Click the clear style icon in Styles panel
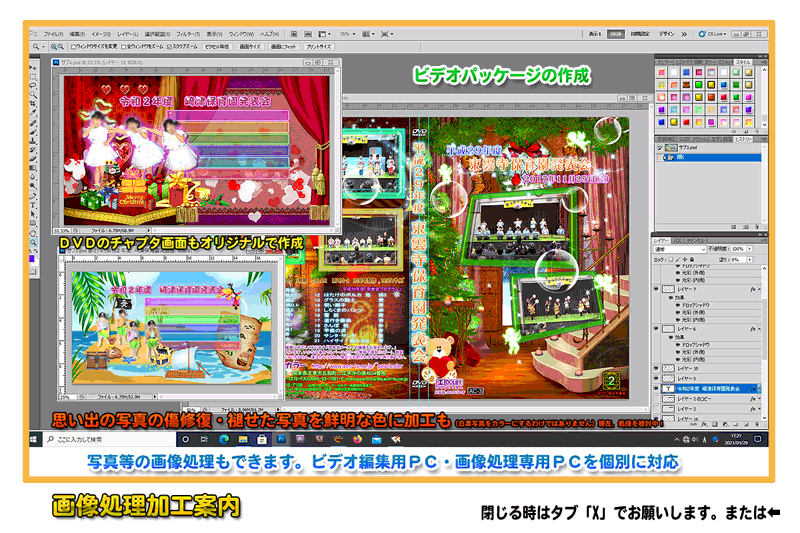The width and height of the screenshot is (800, 533). [x=733, y=131]
